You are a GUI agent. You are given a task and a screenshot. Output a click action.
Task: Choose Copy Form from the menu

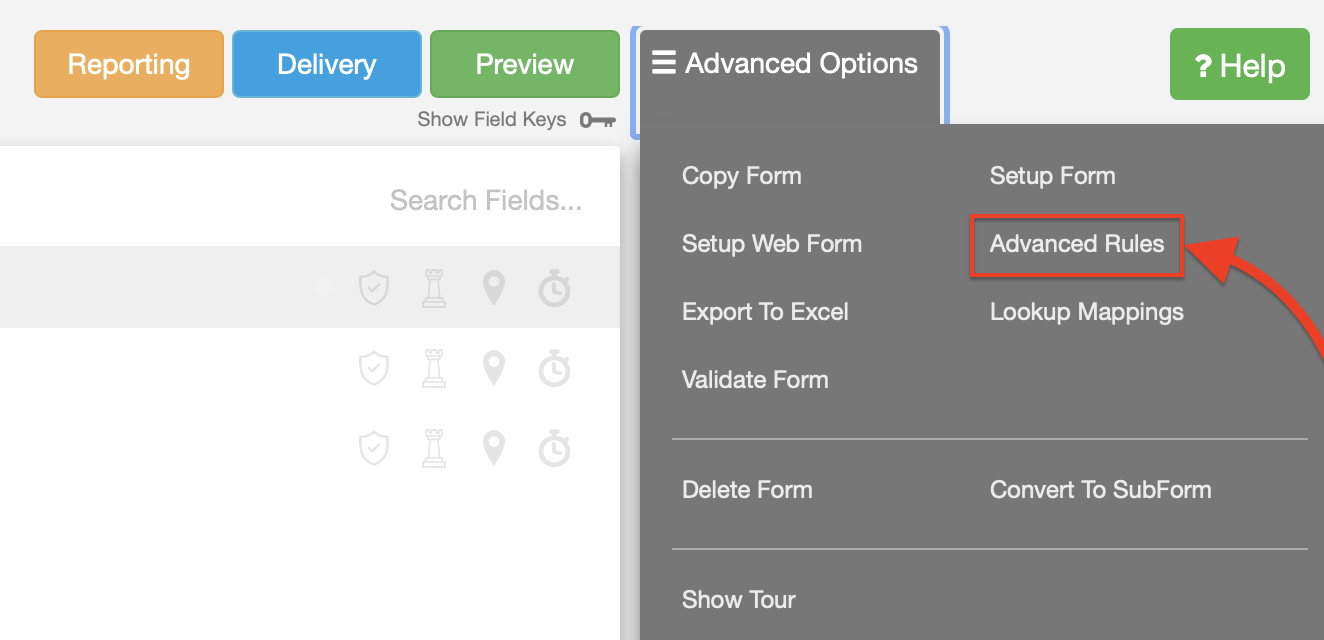741,176
